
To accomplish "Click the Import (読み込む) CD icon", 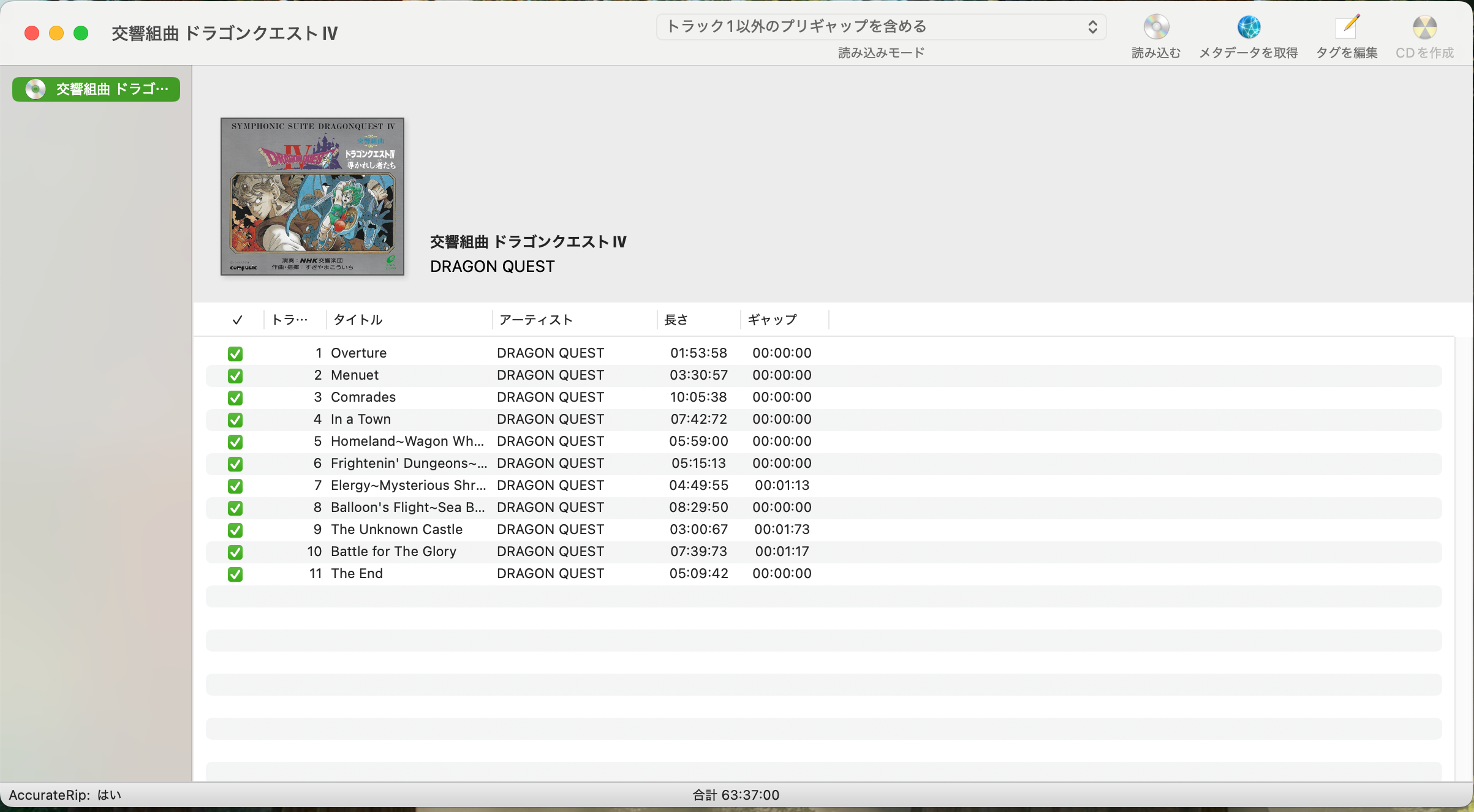I will [1156, 28].
